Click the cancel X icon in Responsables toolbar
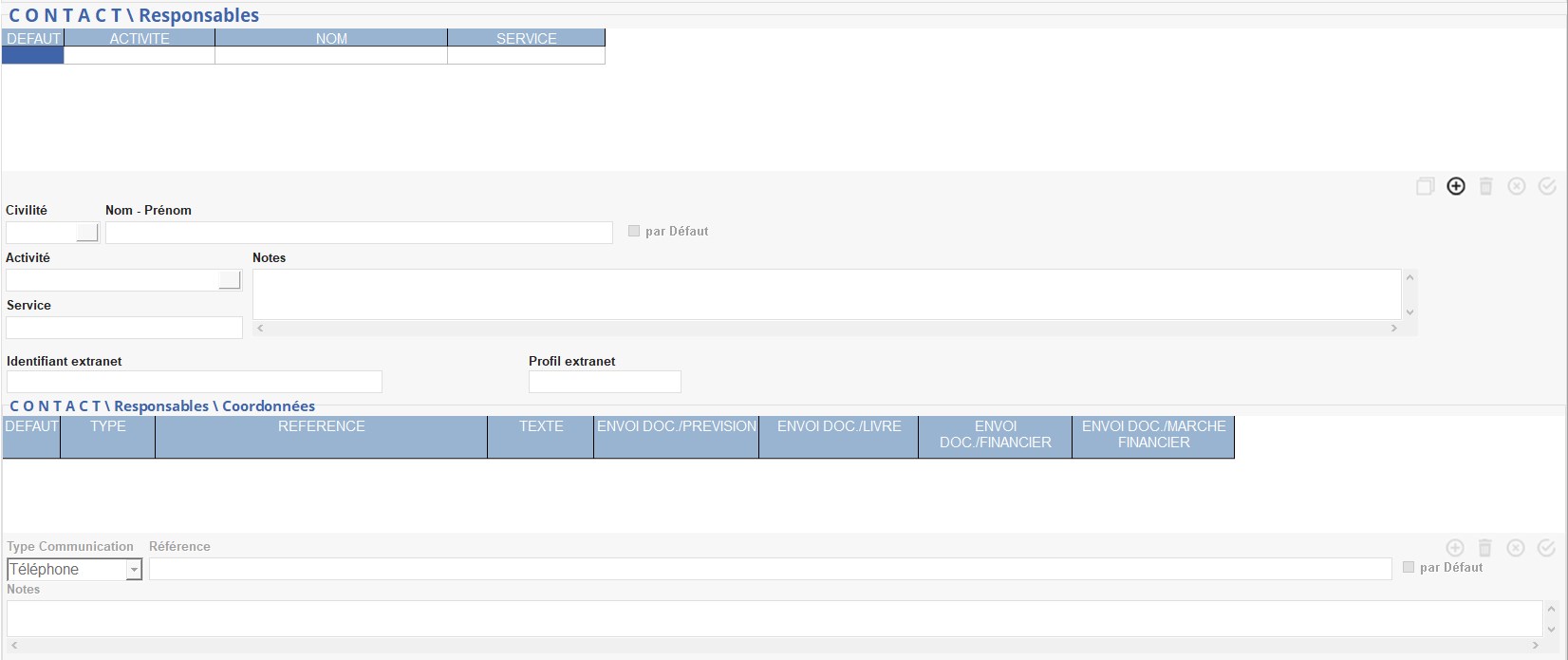1568x660 pixels. pos(1517,186)
